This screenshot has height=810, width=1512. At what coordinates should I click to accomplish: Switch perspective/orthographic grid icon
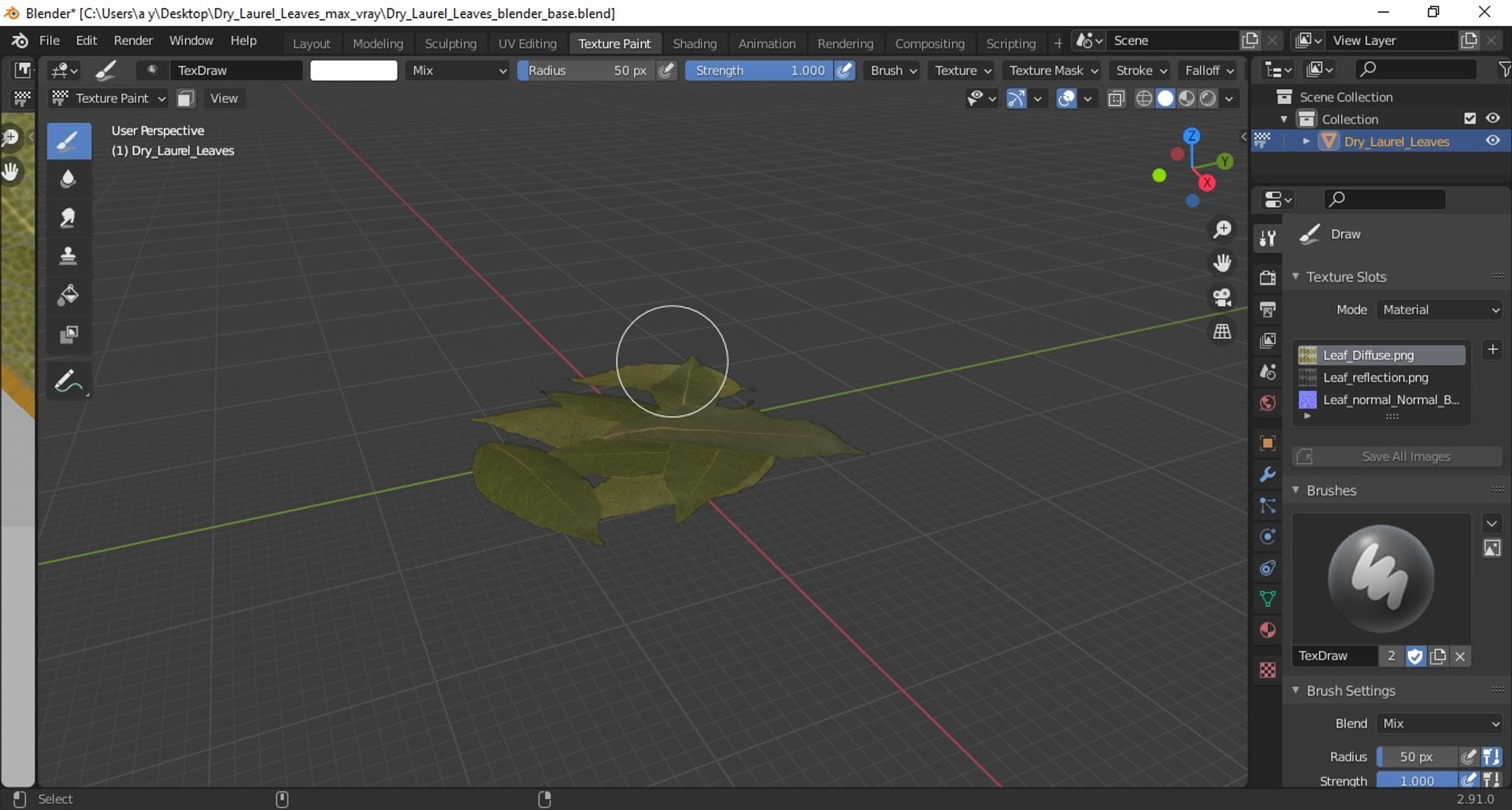1222,332
